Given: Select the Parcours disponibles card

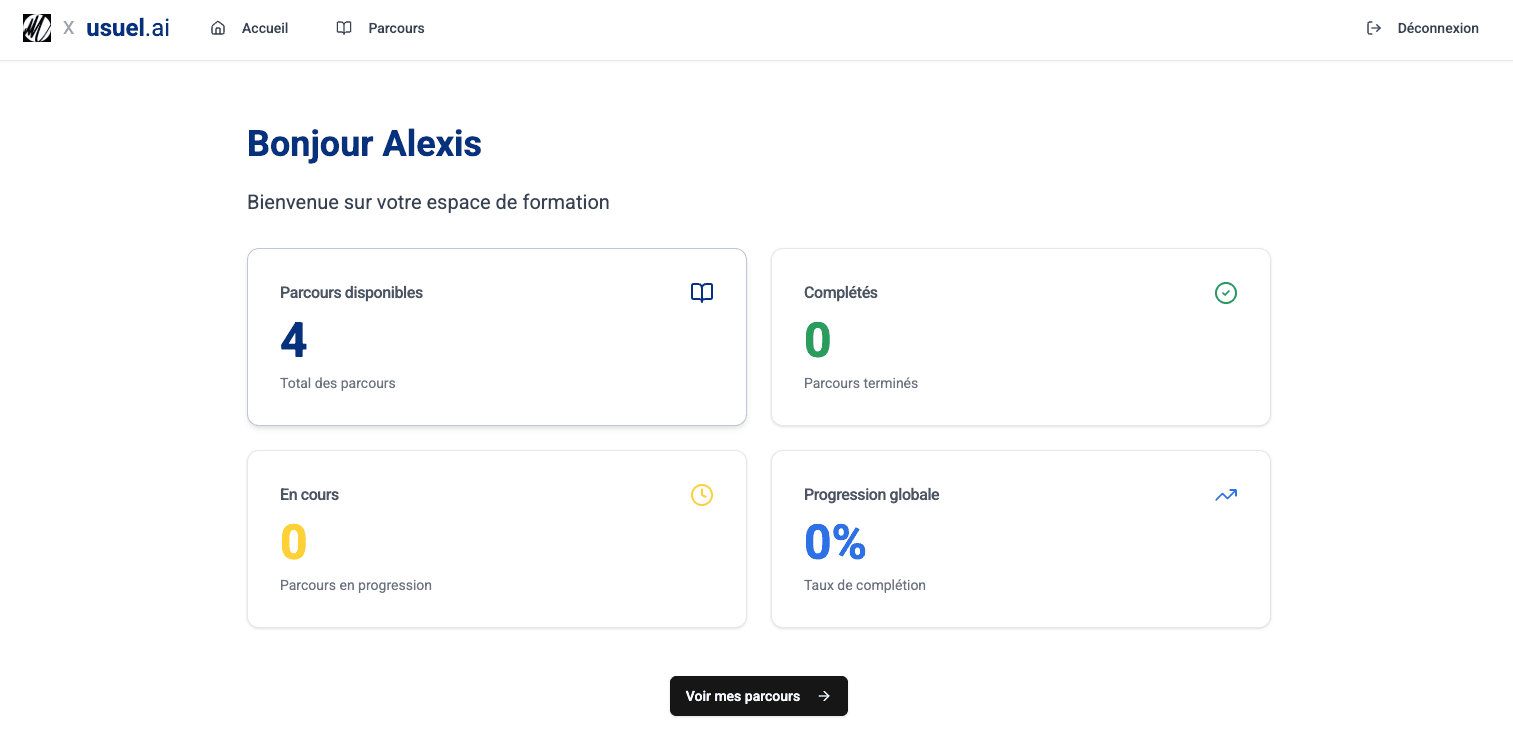Looking at the screenshot, I should [x=497, y=337].
